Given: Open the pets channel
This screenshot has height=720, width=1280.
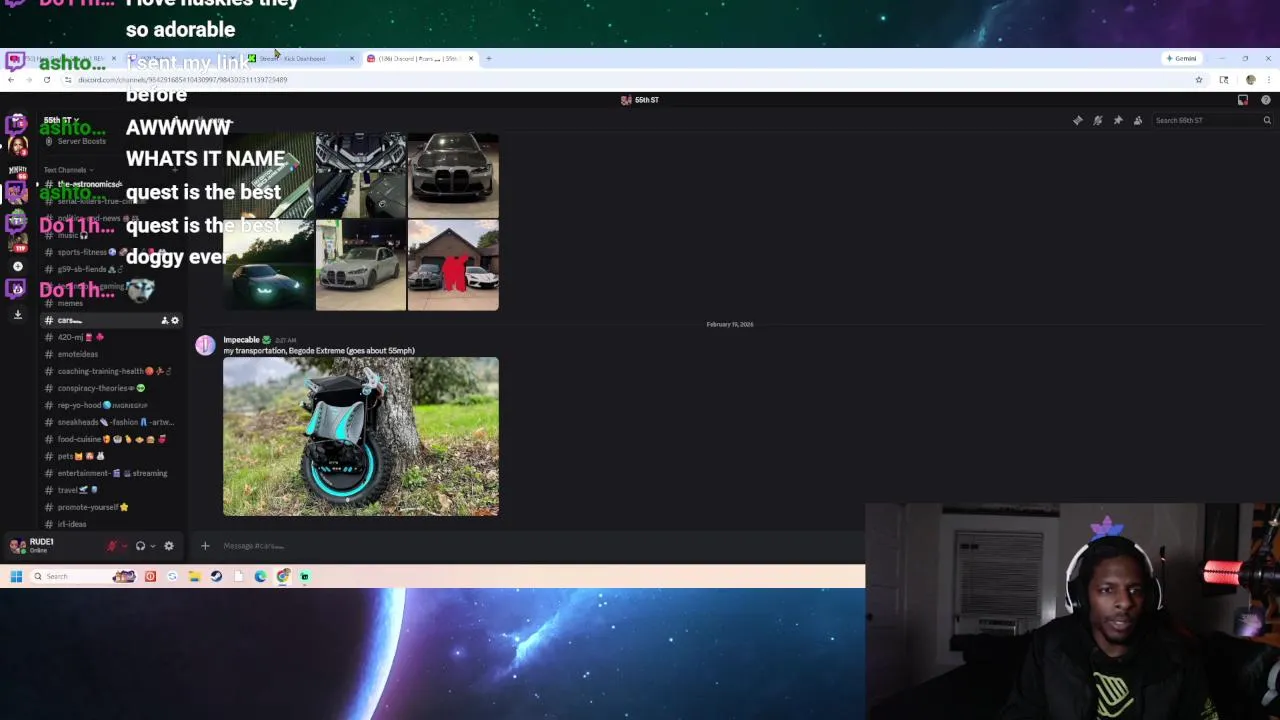Looking at the screenshot, I should (x=110, y=456).
